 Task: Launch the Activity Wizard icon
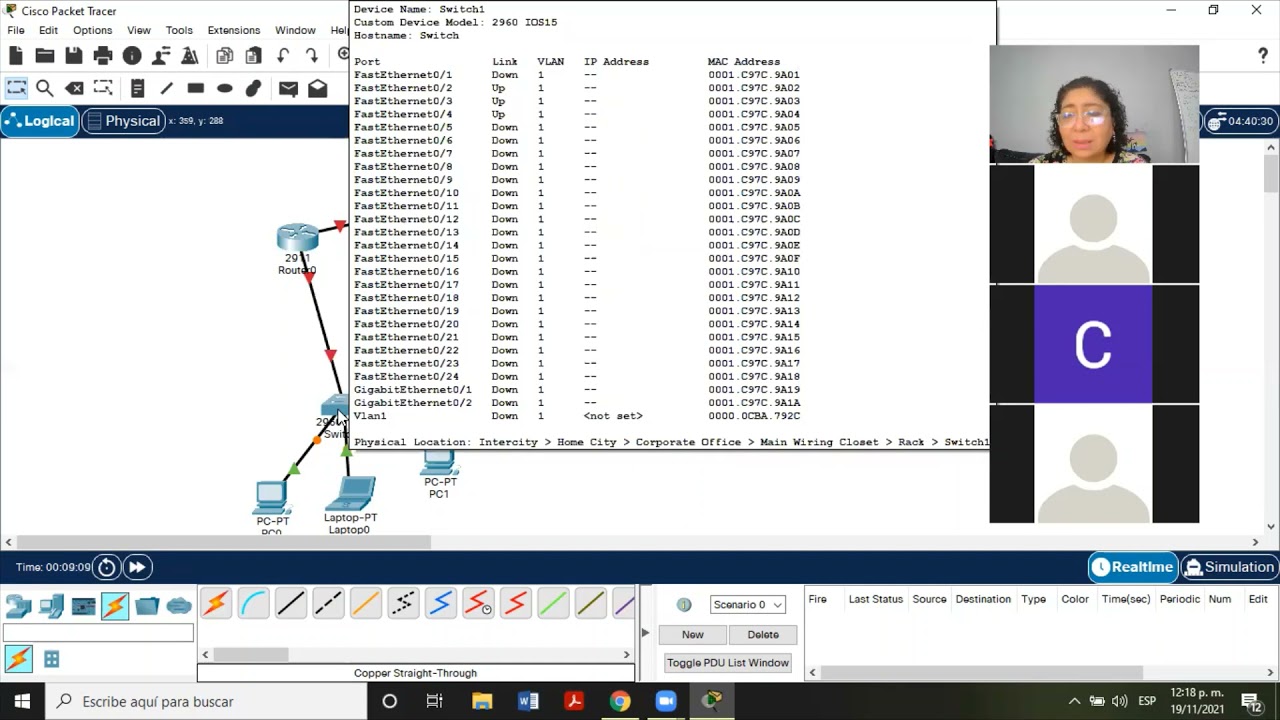(189, 55)
